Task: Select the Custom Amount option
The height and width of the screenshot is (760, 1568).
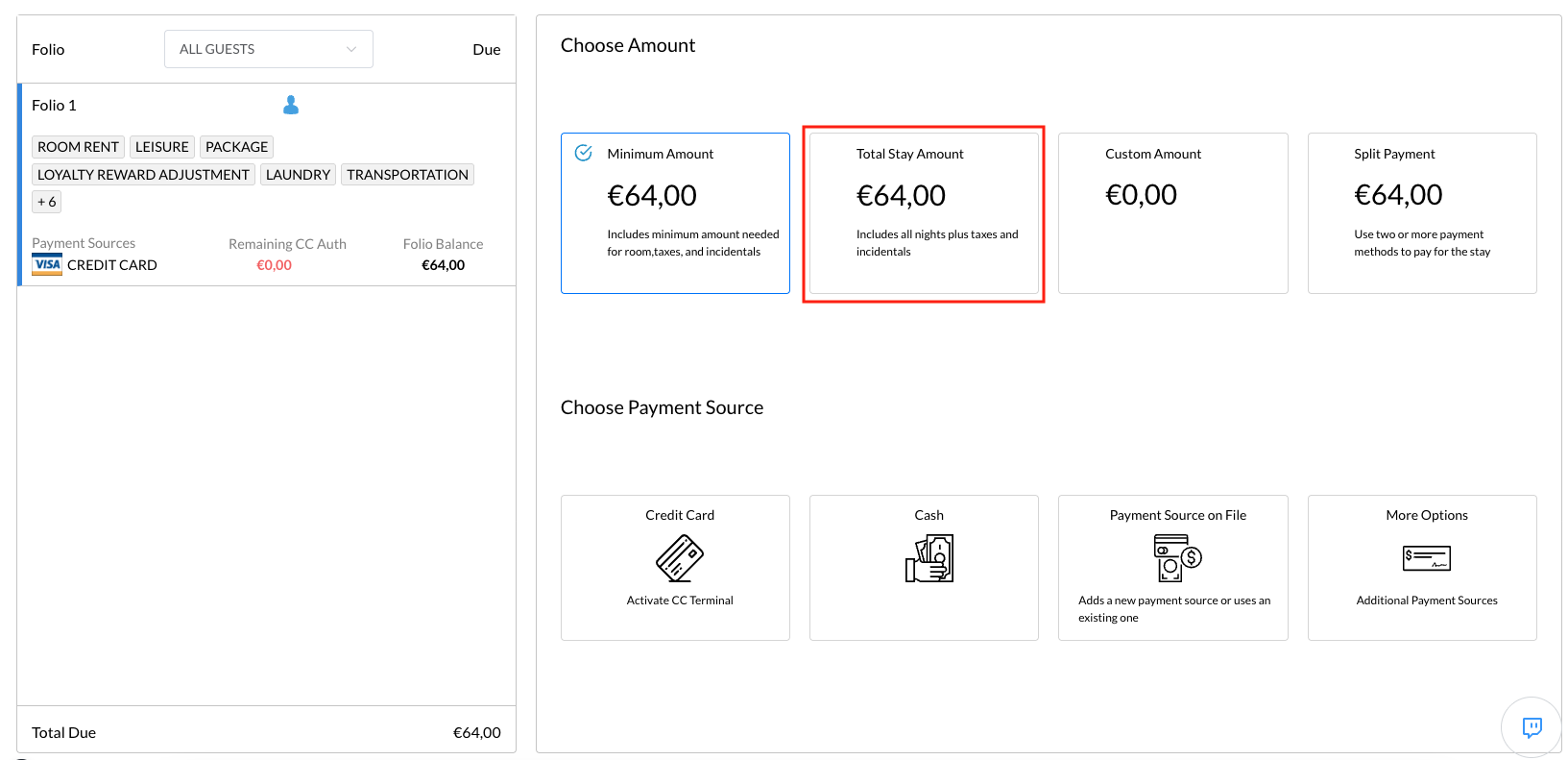Action: point(1172,213)
